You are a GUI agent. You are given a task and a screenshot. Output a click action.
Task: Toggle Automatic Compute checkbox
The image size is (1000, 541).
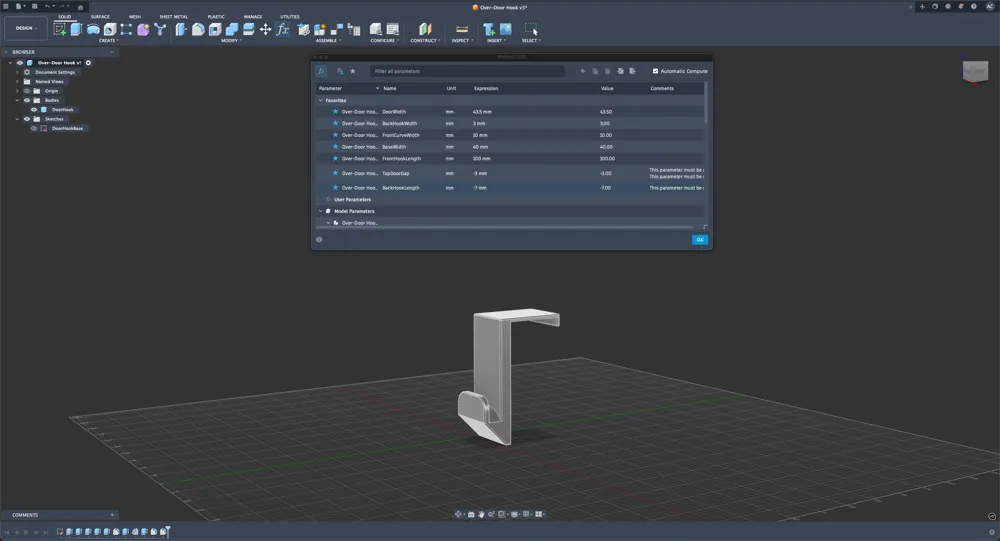[x=655, y=71]
